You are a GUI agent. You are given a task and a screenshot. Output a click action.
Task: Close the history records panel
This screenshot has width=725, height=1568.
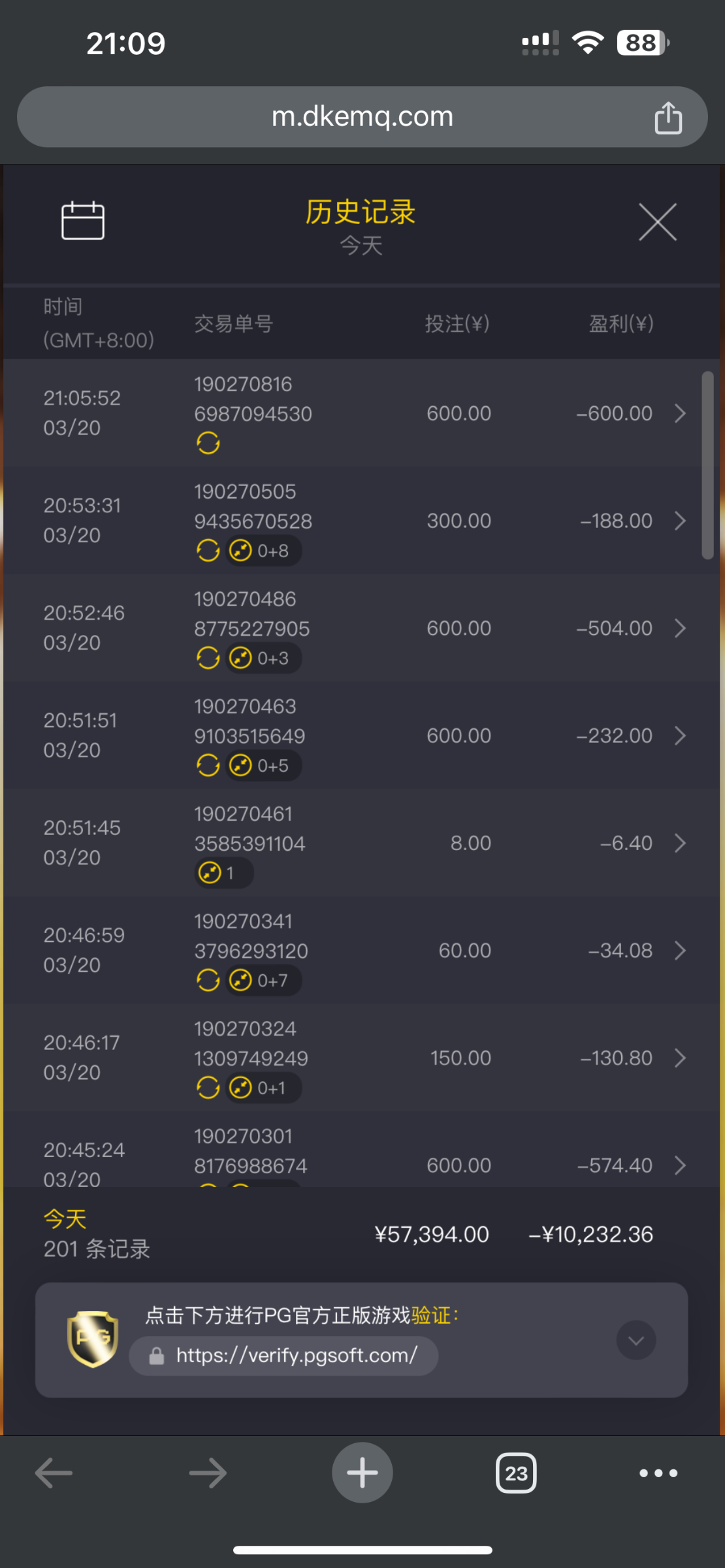pyautogui.click(x=657, y=222)
